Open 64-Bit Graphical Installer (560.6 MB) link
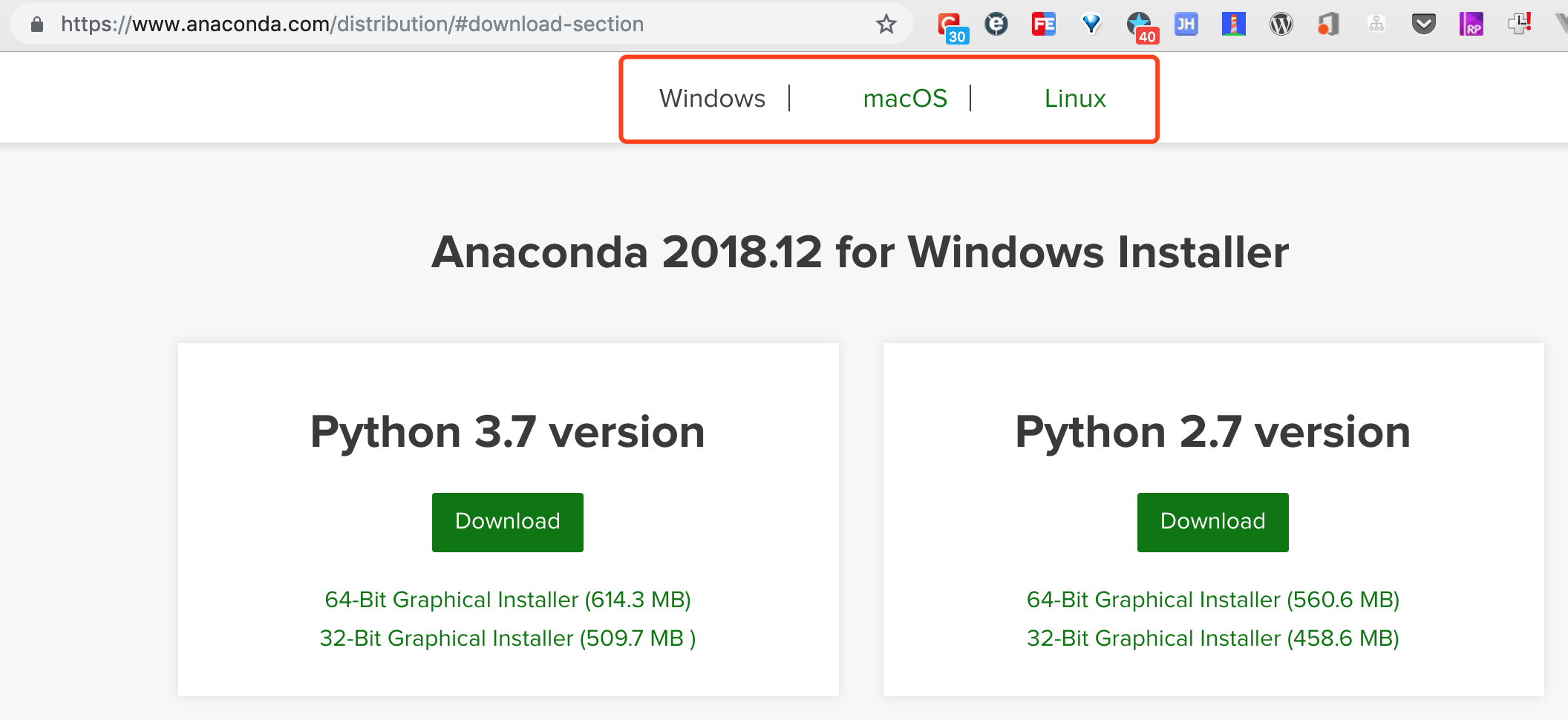1568x720 pixels. 1213,599
